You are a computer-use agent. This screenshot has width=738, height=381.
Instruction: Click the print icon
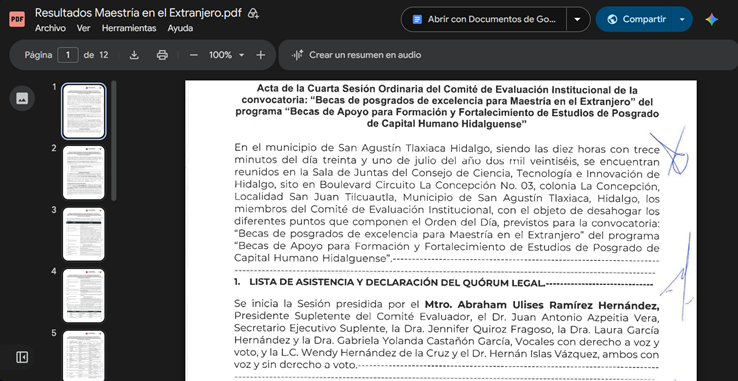162,55
